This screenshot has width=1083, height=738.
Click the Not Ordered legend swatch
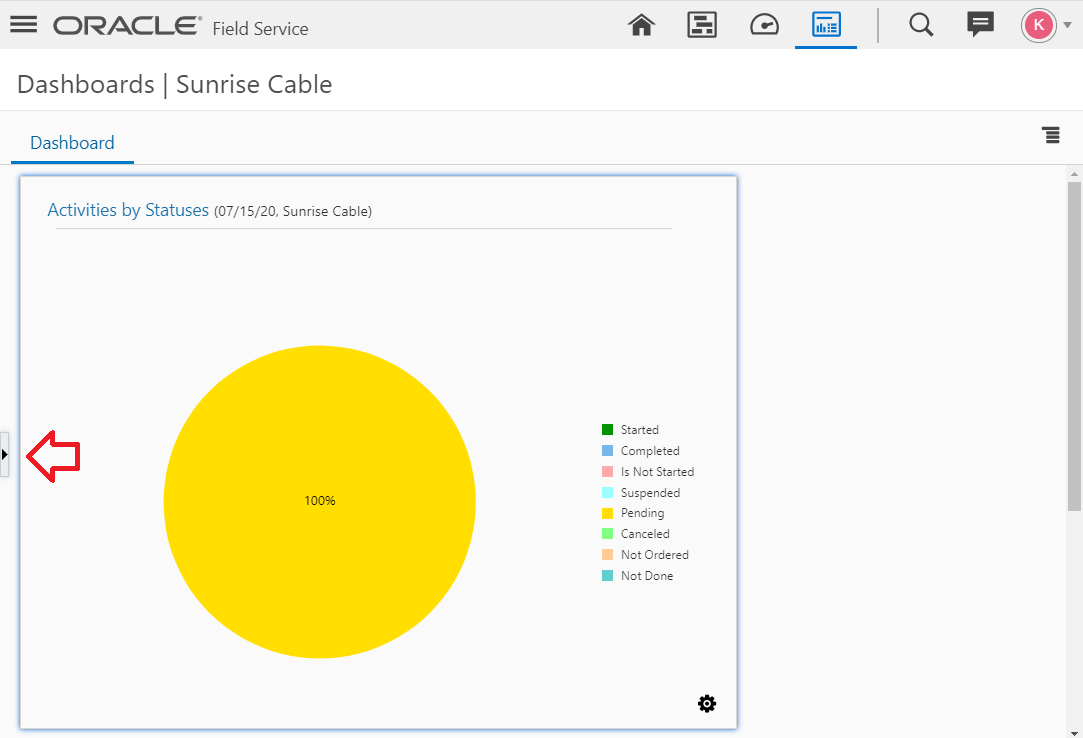coord(607,554)
